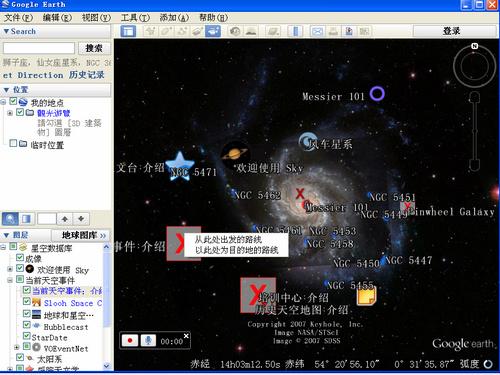Open the 文件(F) menu

(x=18, y=17)
